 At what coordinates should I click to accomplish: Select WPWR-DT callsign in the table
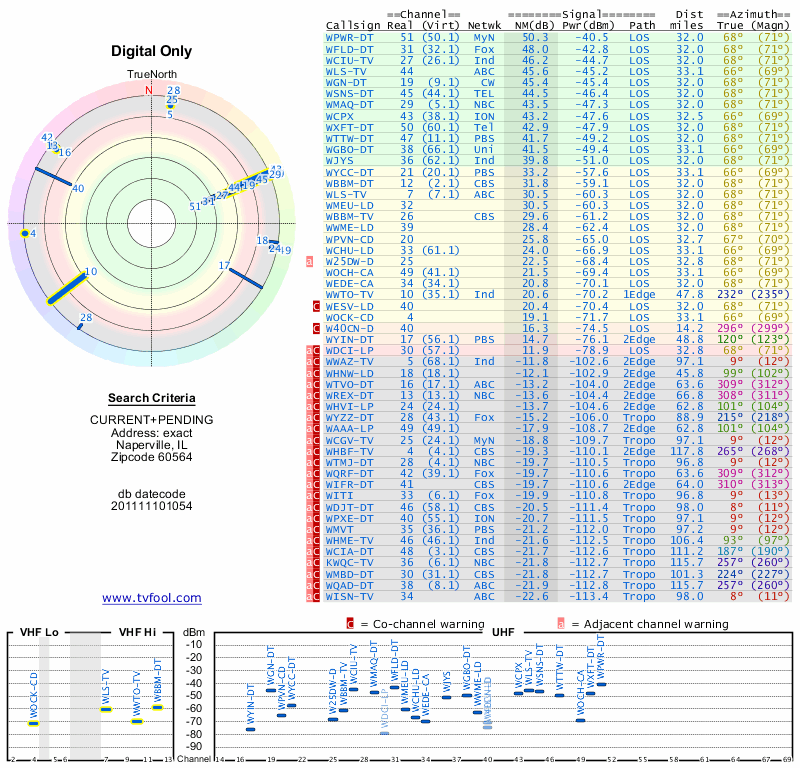[350, 37]
